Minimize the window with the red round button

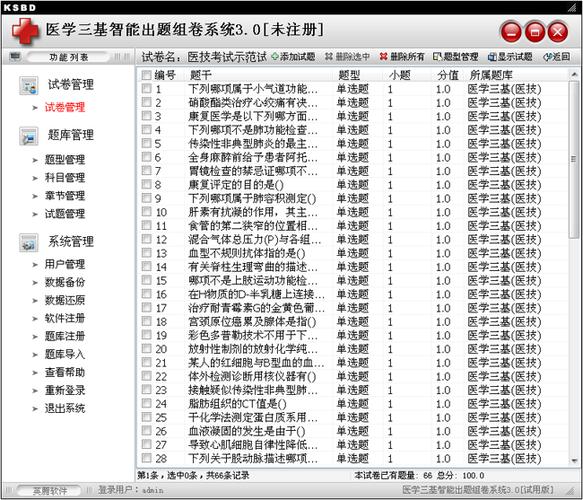pyautogui.click(x=512, y=32)
